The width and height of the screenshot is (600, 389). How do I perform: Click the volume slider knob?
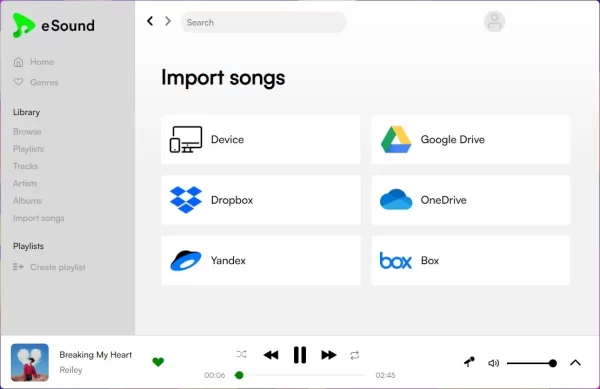click(553, 363)
